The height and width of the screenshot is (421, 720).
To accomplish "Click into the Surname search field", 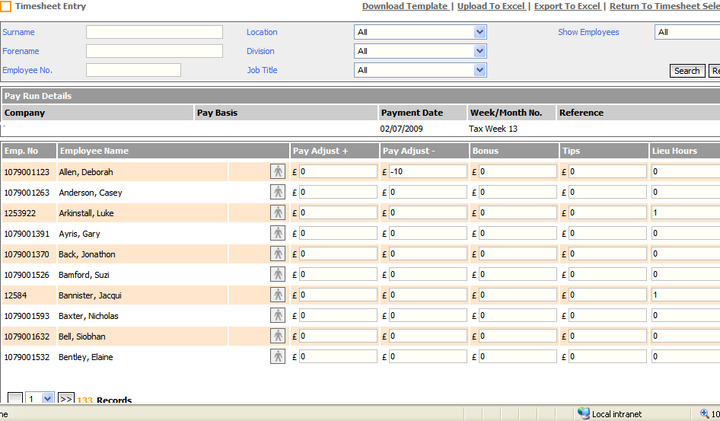I will click(154, 32).
